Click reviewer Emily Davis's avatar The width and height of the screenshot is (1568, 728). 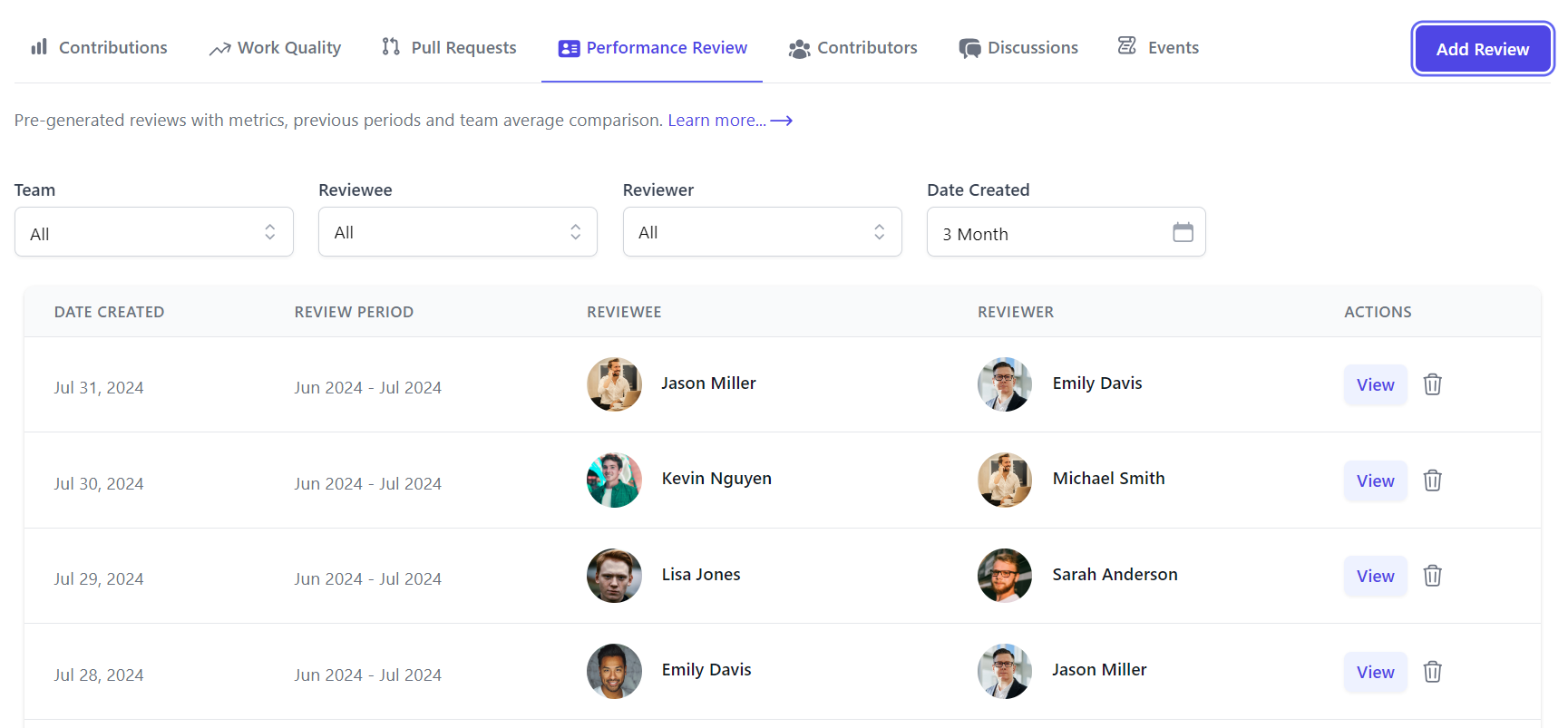[x=1005, y=384]
